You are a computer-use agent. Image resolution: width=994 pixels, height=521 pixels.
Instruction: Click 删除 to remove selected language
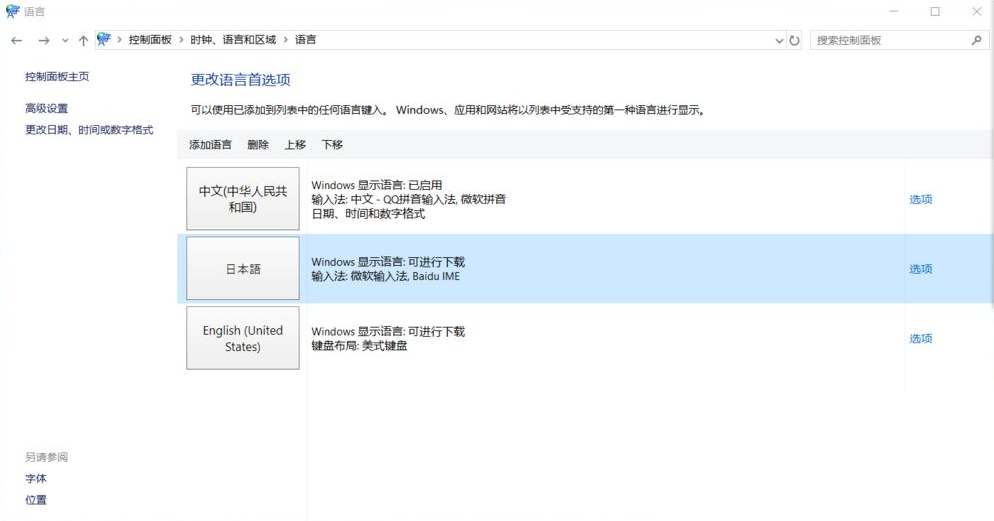(x=258, y=145)
